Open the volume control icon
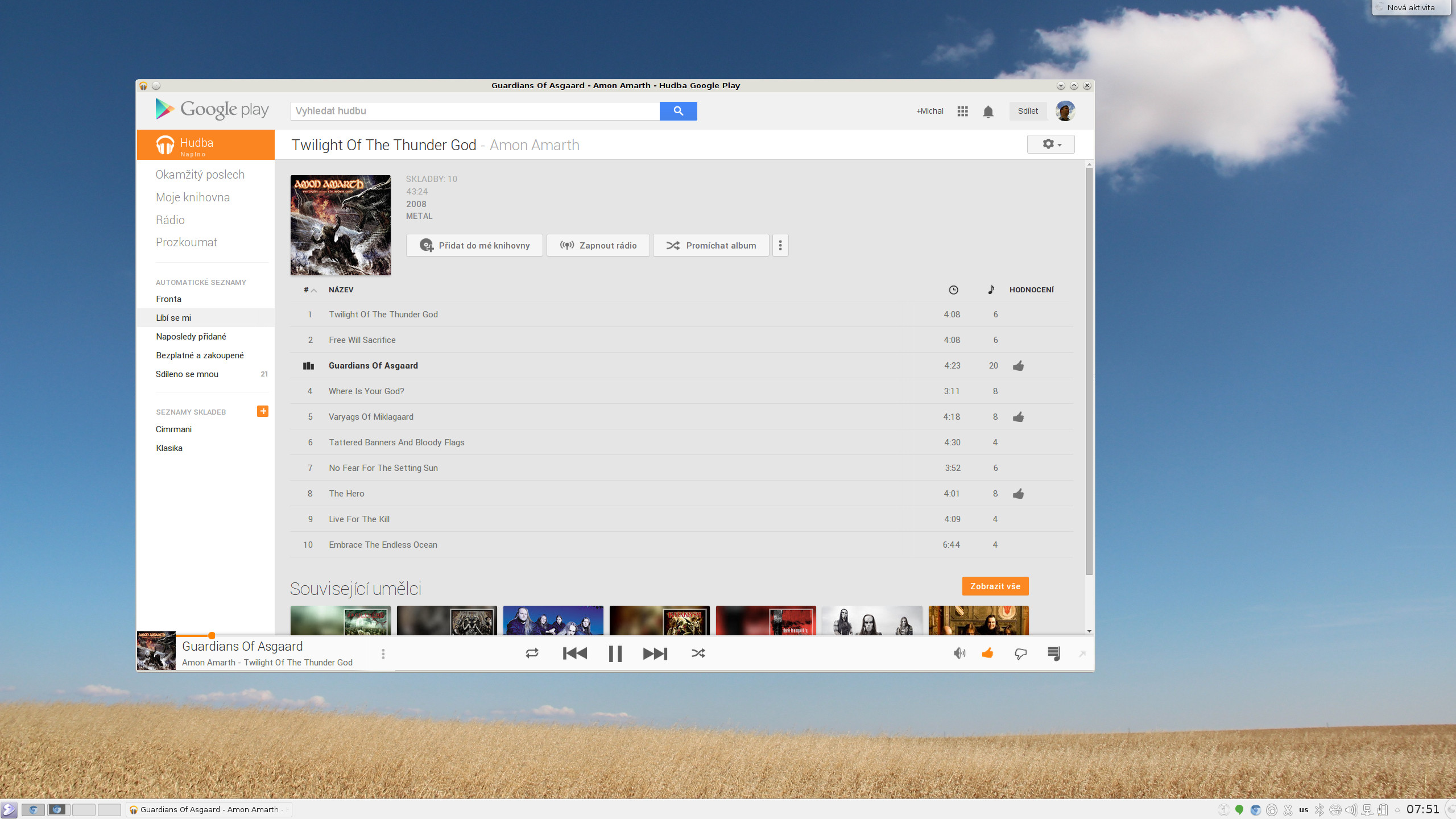This screenshot has height=819, width=1456. click(959, 653)
